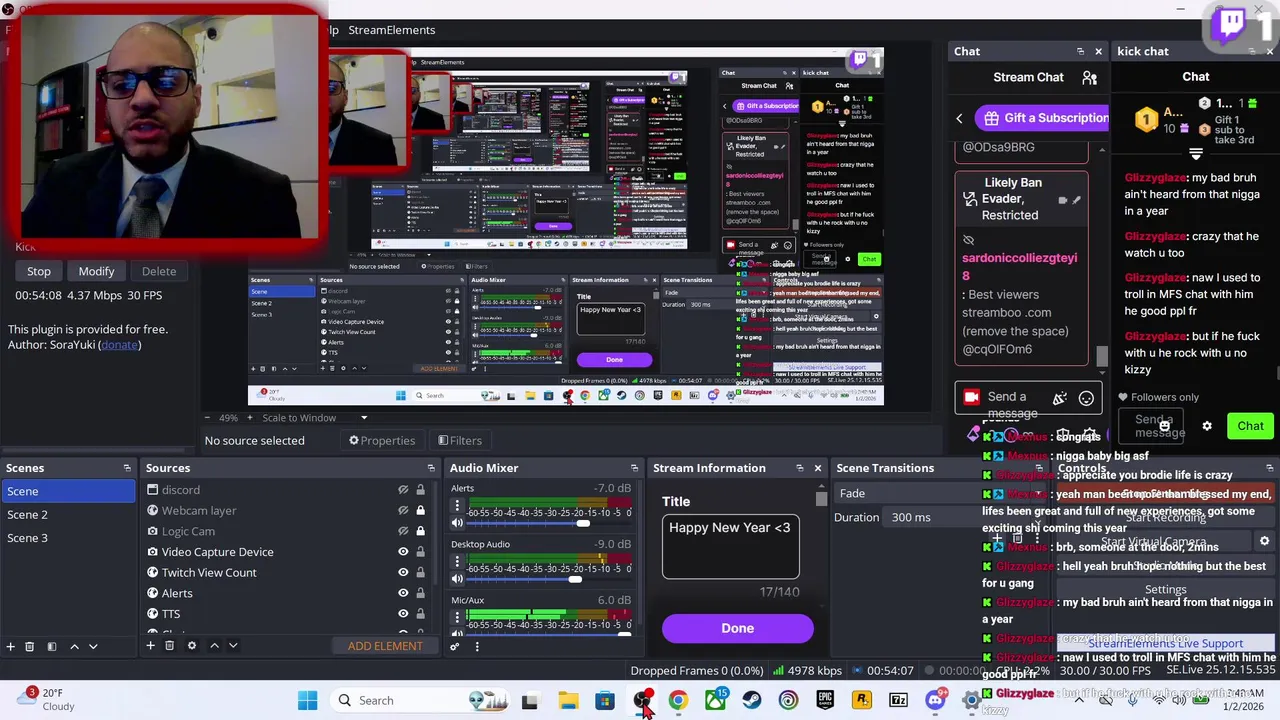This screenshot has width=1280, height=720.
Task: Open Virtual Camera settings gear
Action: (1264, 541)
